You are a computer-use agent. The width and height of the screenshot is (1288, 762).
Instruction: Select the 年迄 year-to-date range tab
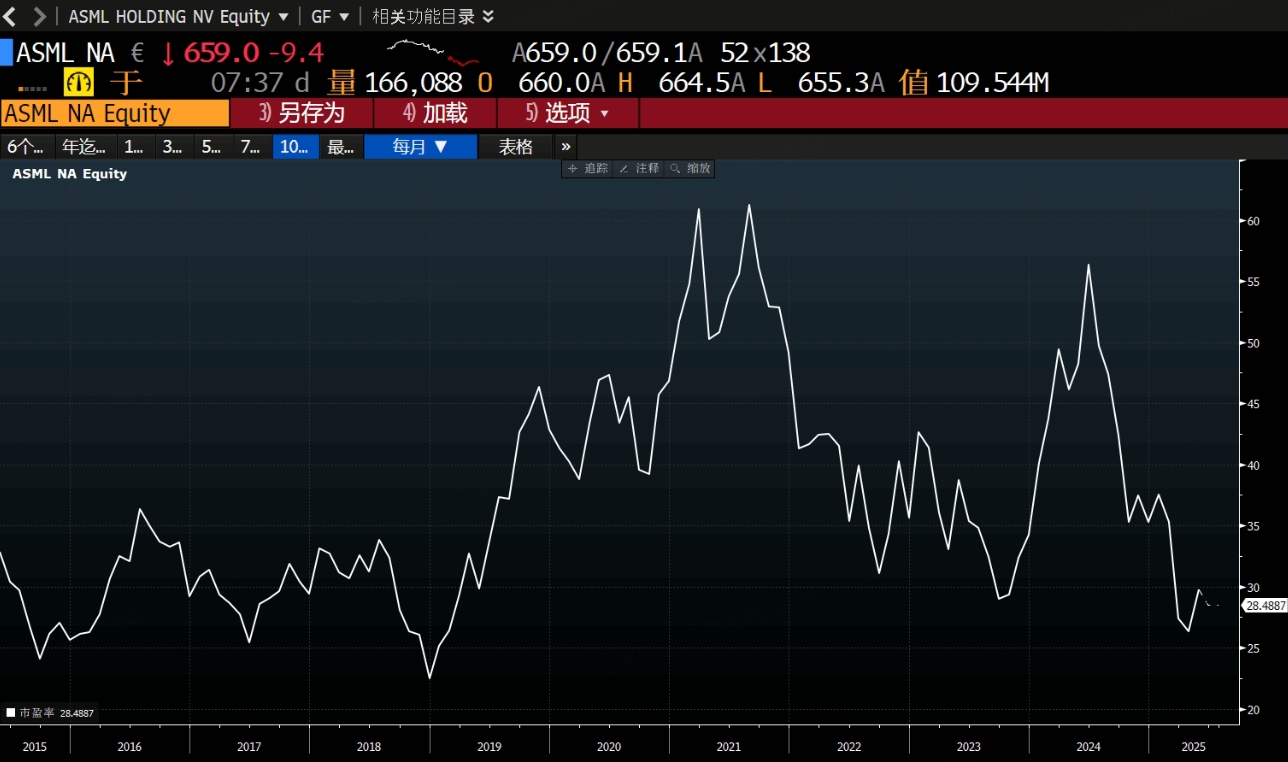coord(84,147)
